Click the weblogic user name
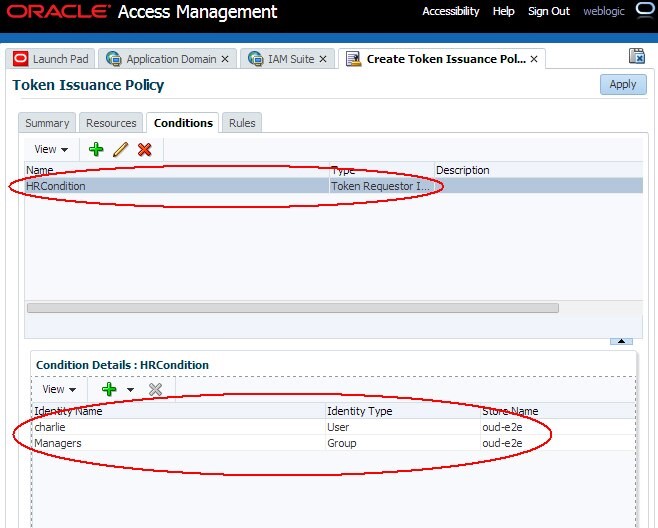Screen dimensions: 658x528 click(604, 11)
